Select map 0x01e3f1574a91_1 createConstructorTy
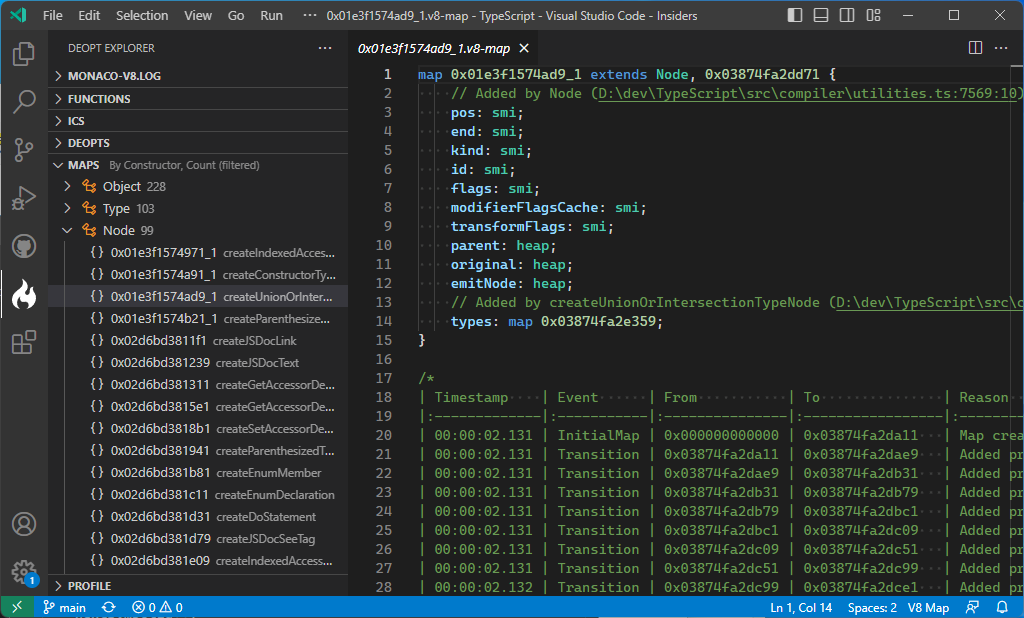Screen dimensions: 1024x618 [x=198, y=274]
